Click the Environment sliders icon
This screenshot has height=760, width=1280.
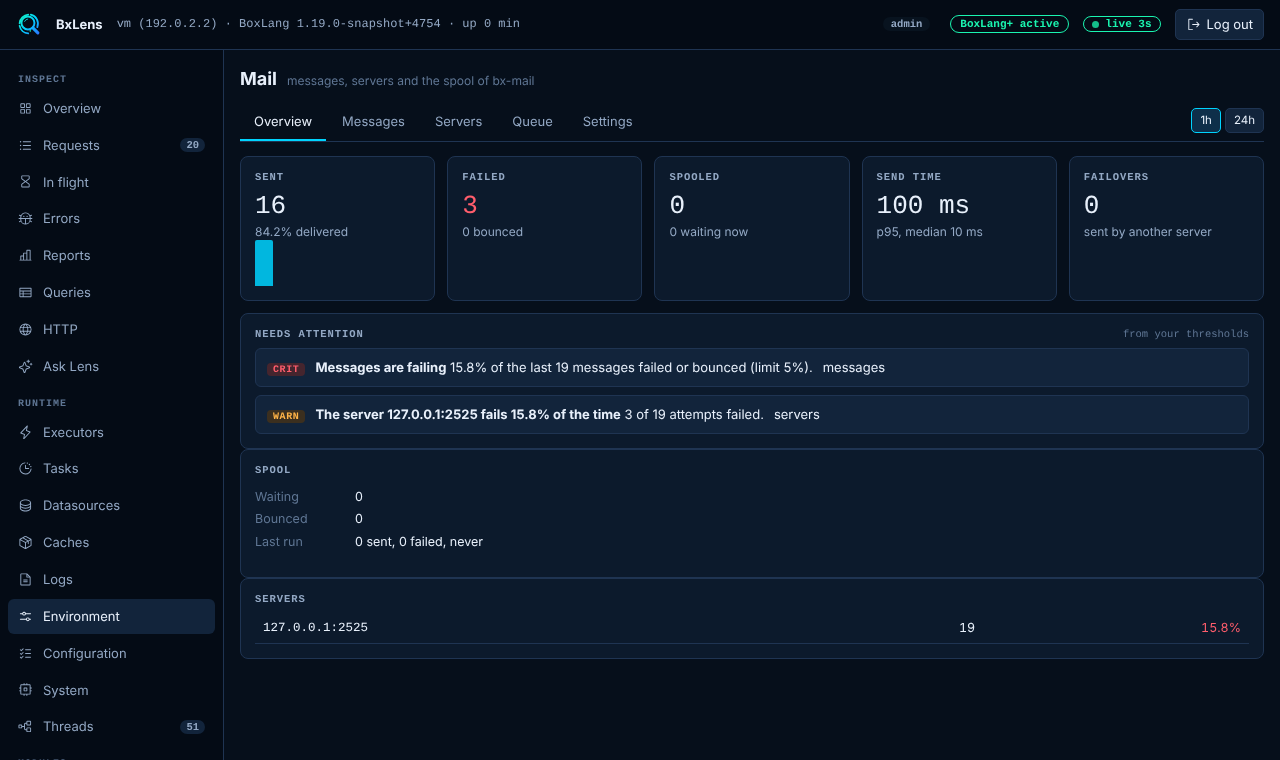click(25, 616)
